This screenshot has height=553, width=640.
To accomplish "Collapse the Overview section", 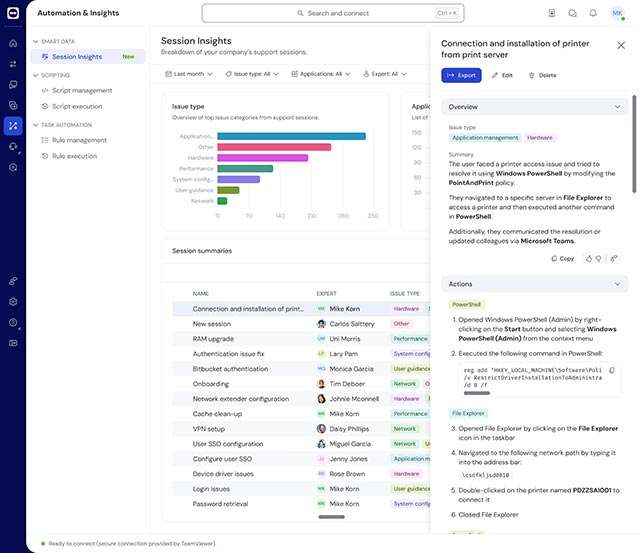I will click(617, 106).
